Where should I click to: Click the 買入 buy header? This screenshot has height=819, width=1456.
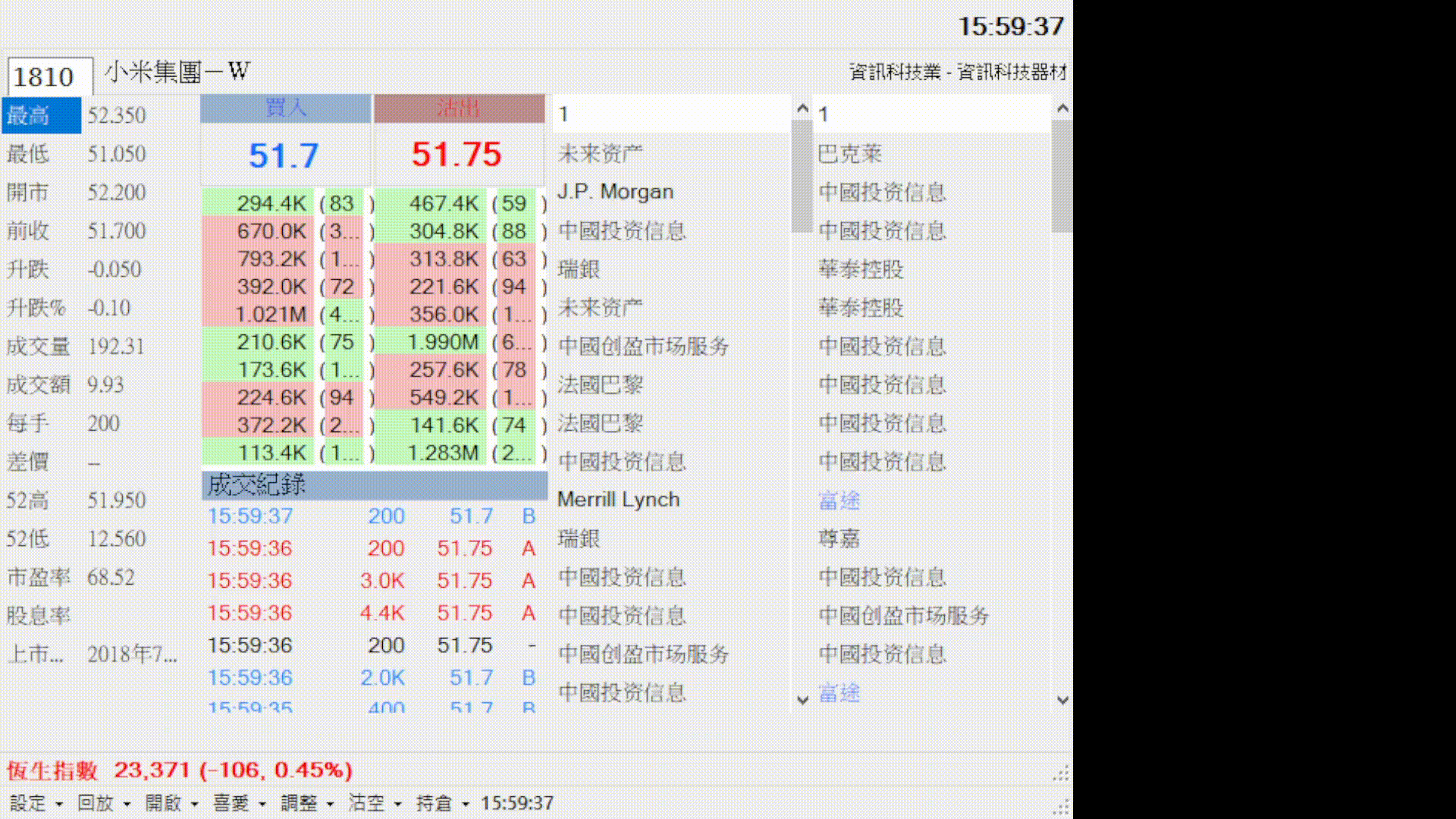286,108
